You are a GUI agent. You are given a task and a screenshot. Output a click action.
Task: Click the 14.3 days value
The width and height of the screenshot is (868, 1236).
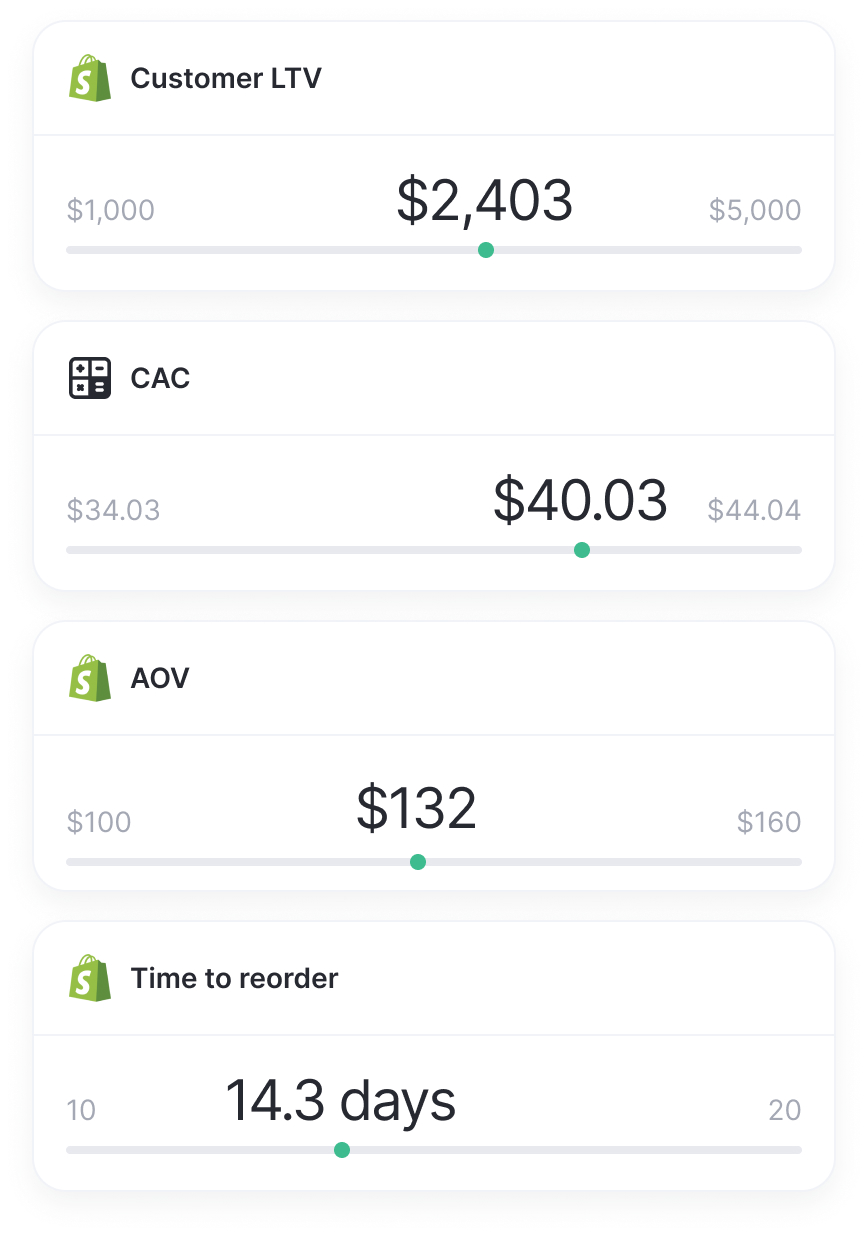pyautogui.click(x=340, y=1100)
